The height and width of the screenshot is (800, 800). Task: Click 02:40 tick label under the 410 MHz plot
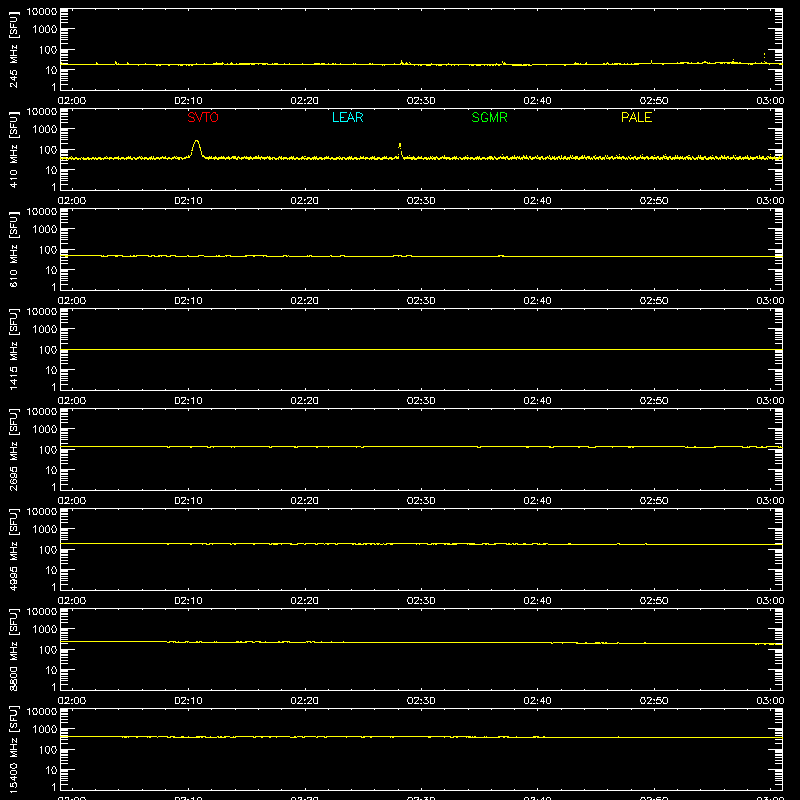[537, 201]
